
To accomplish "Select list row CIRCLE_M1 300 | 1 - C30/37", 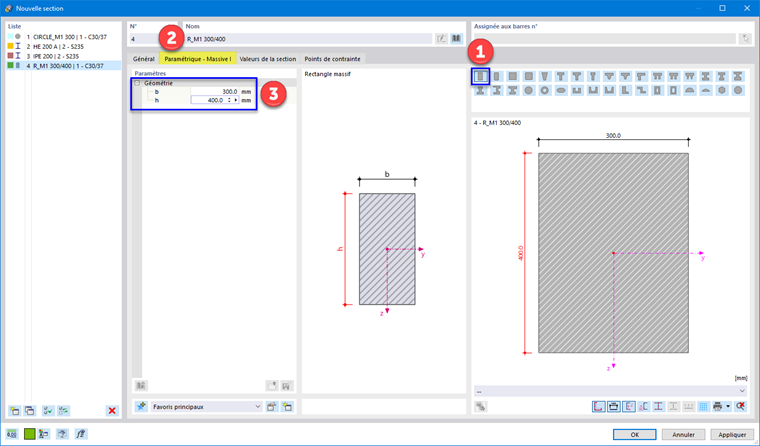I will coord(63,37).
